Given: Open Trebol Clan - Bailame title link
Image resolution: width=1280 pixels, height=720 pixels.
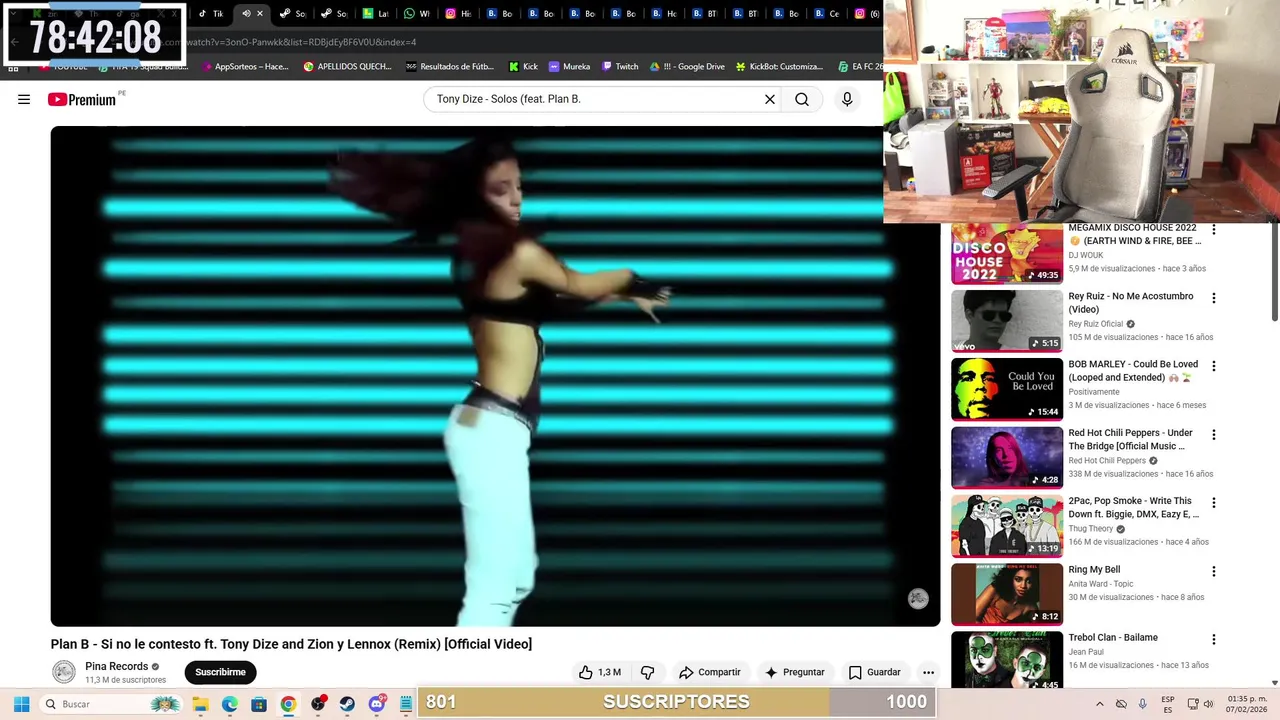Looking at the screenshot, I should point(1113,638).
